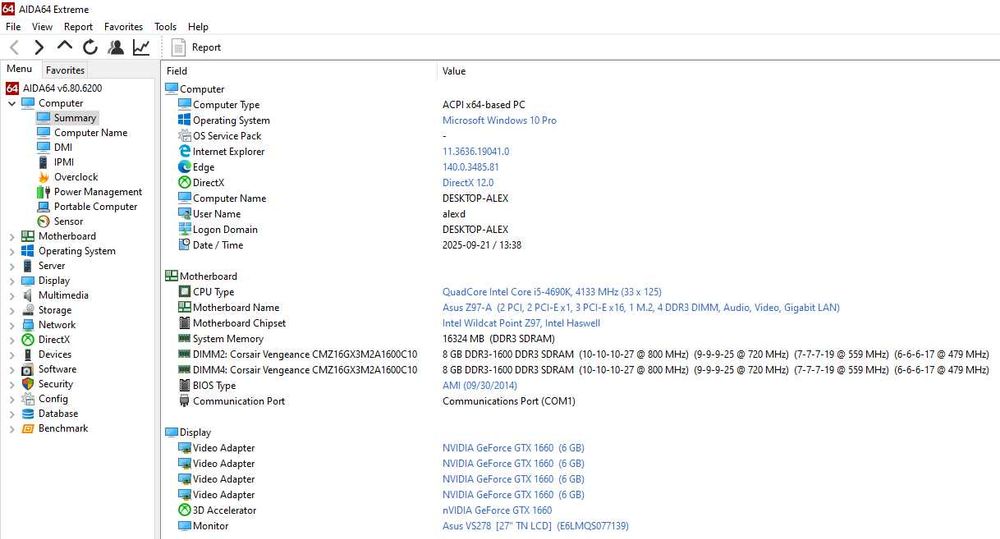
Task: Switch to the Favorites sidebar tab
Action: 65,70
